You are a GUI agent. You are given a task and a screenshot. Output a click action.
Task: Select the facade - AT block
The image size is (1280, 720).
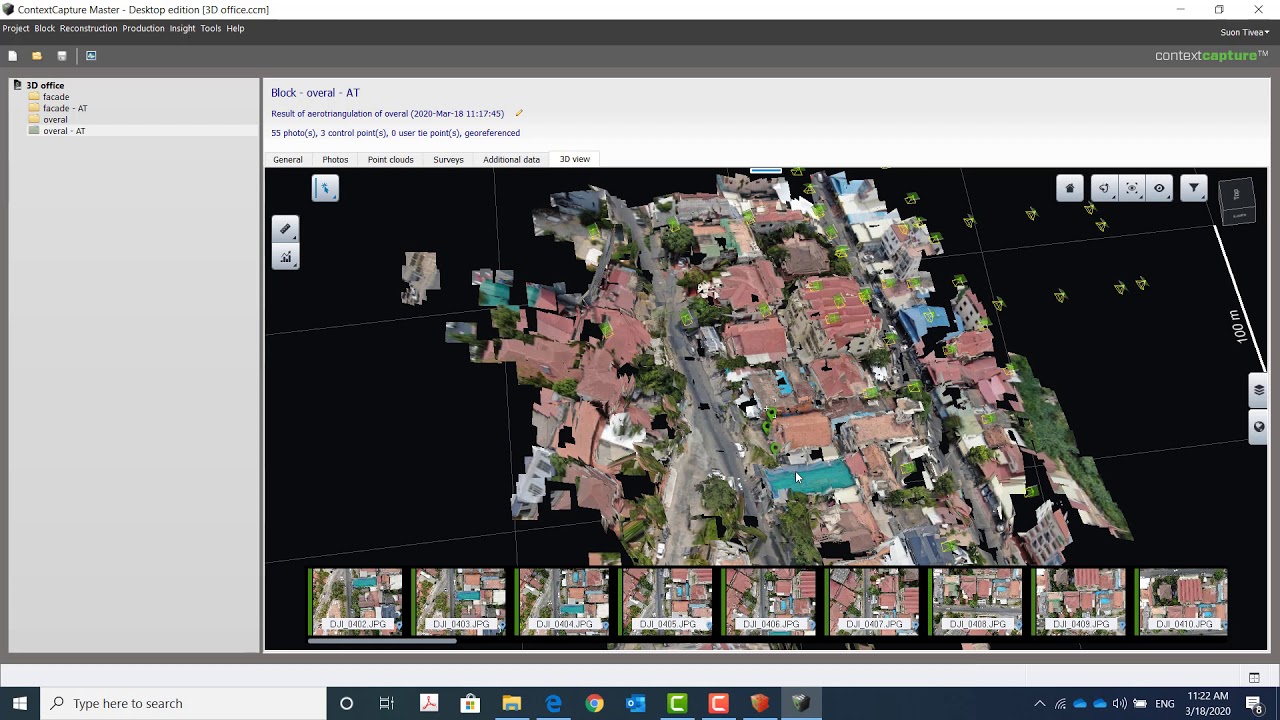65,108
